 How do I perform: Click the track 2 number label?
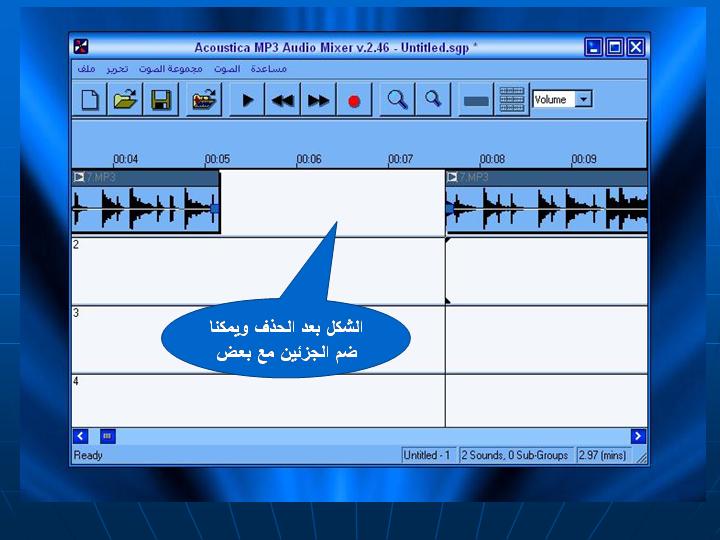[76, 244]
